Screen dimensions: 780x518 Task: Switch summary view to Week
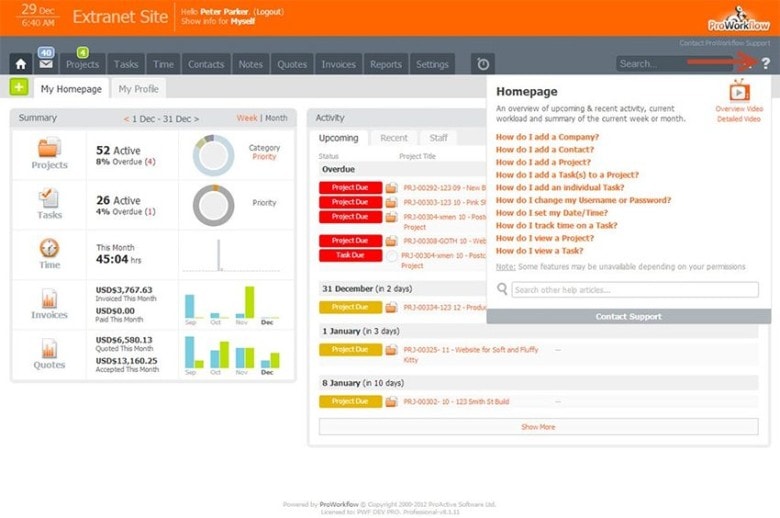point(246,118)
